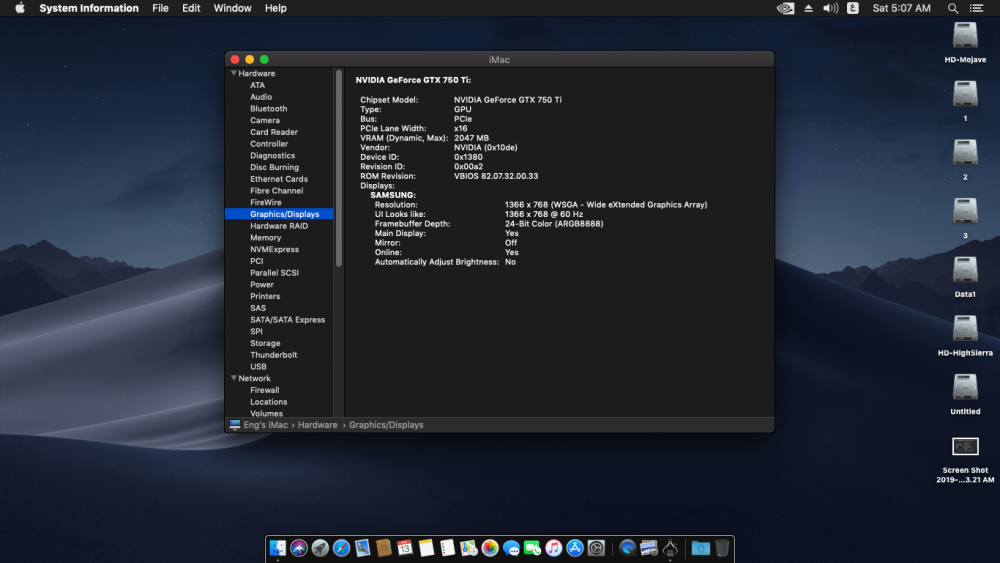Image resolution: width=1000 pixels, height=563 pixels.
Task: Open Spotlight search magnifier
Action: tap(953, 8)
